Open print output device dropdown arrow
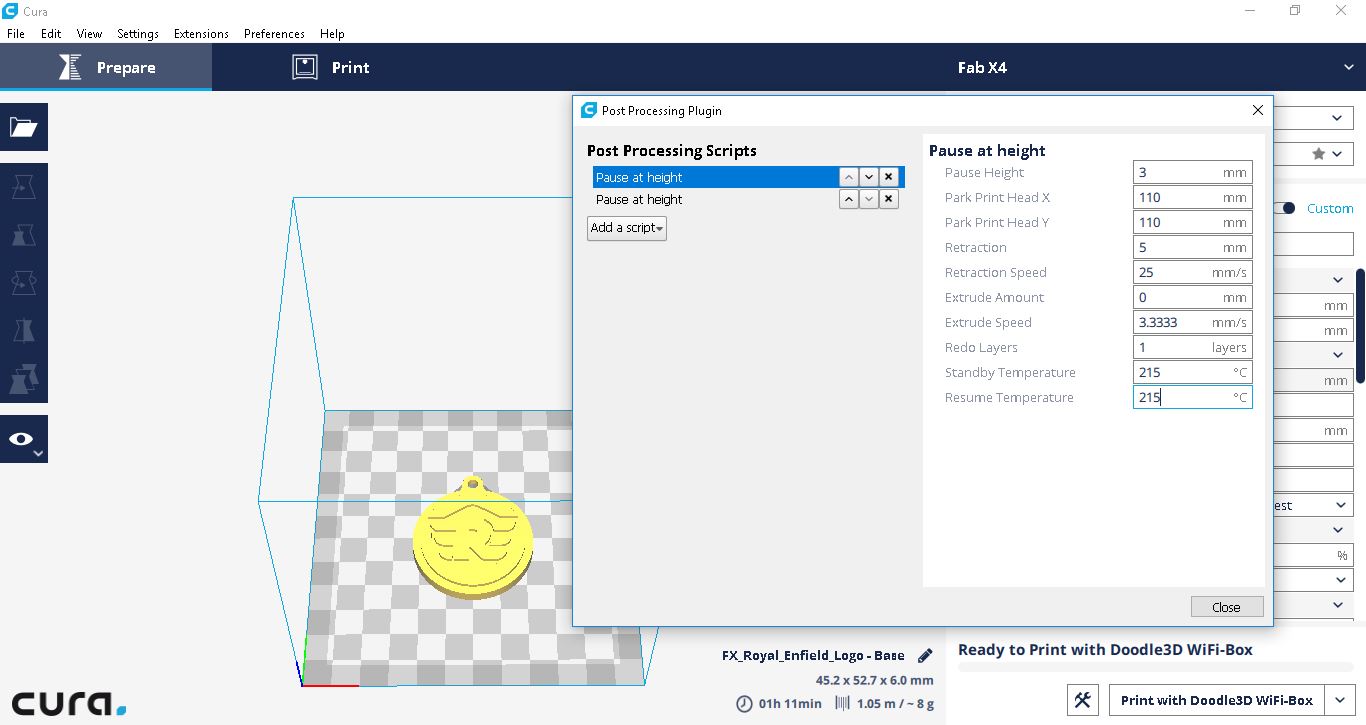Viewport: 1366px width, 725px height. click(1340, 700)
